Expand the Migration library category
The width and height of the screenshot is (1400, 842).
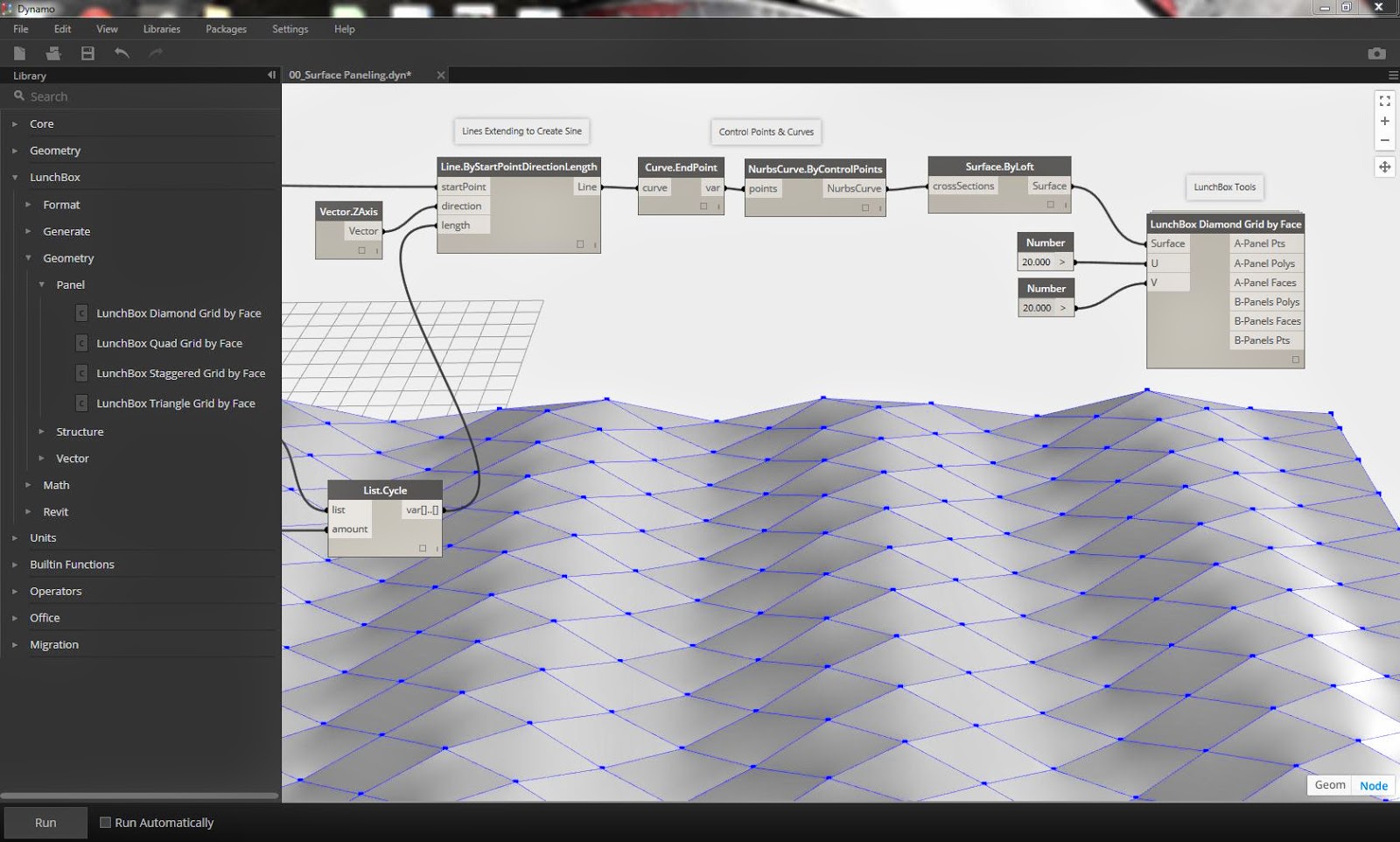click(x=15, y=645)
